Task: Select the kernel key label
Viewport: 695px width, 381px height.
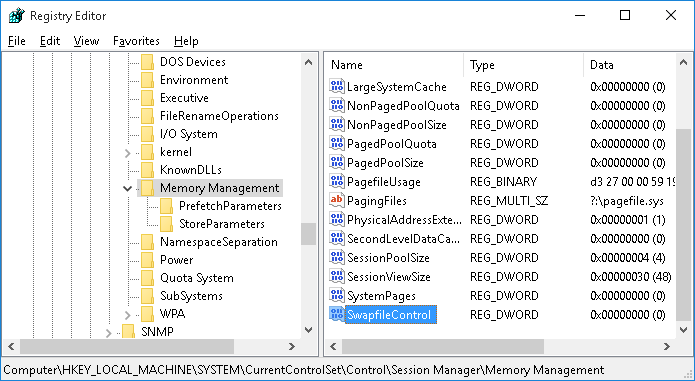Action: [x=176, y=152]
